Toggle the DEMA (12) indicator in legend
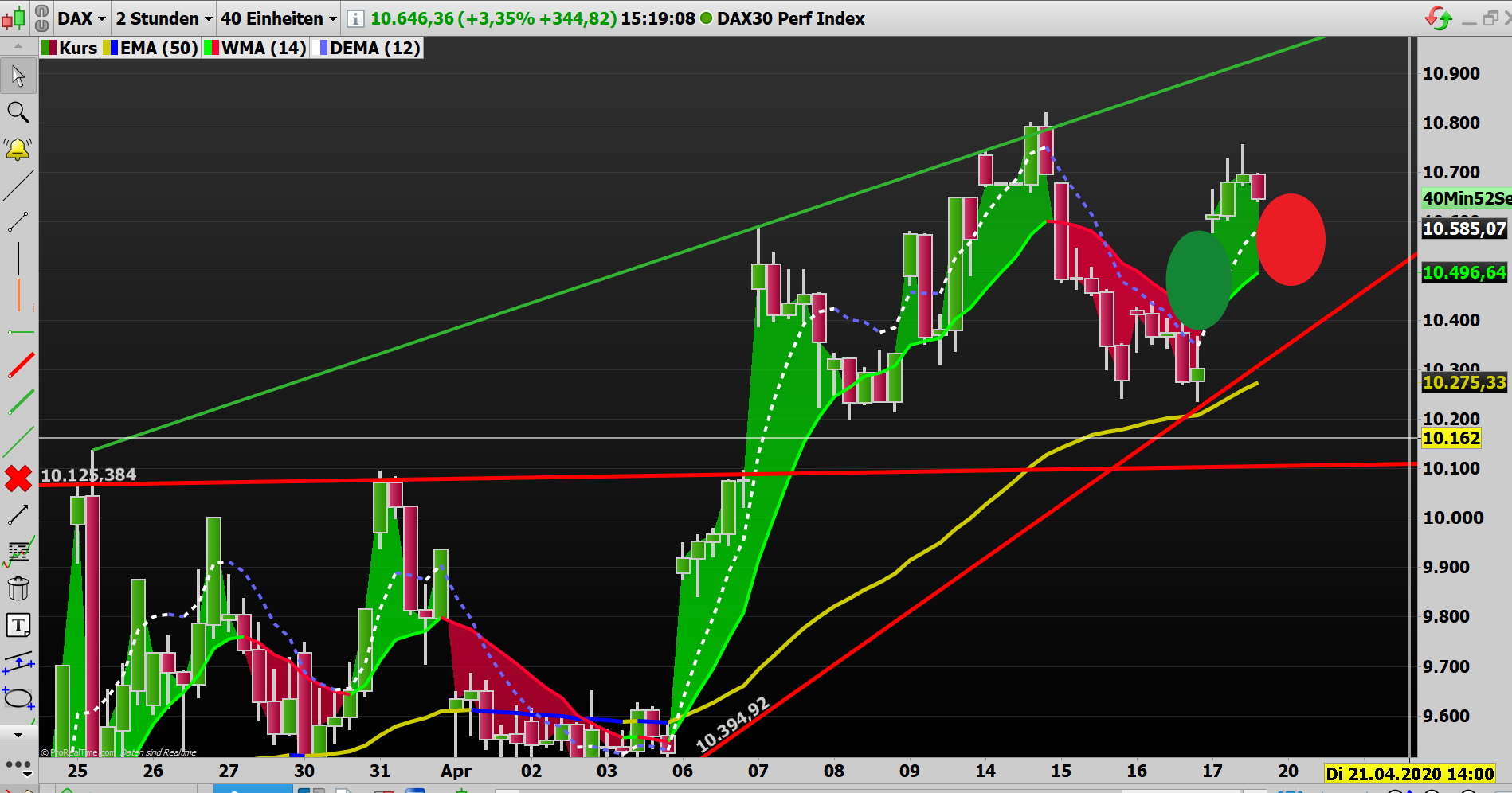Viewport: 1512px width, 793px height. 370,48
